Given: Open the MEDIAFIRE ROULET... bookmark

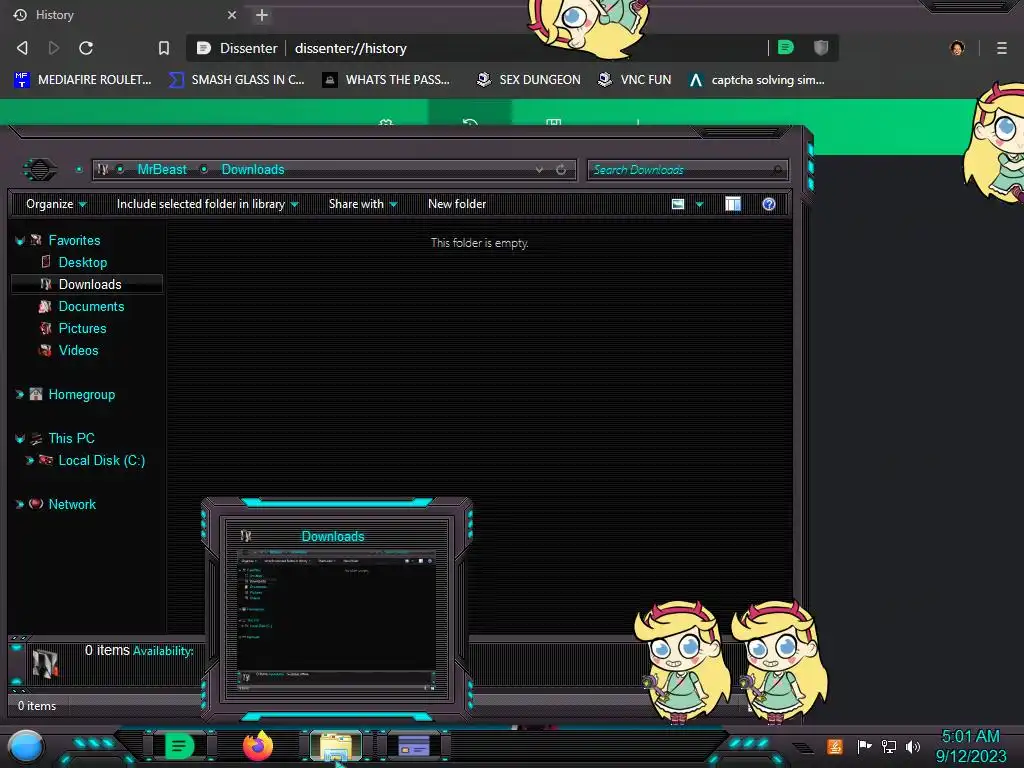Looking at the screenshot, I should pos(83,80).
